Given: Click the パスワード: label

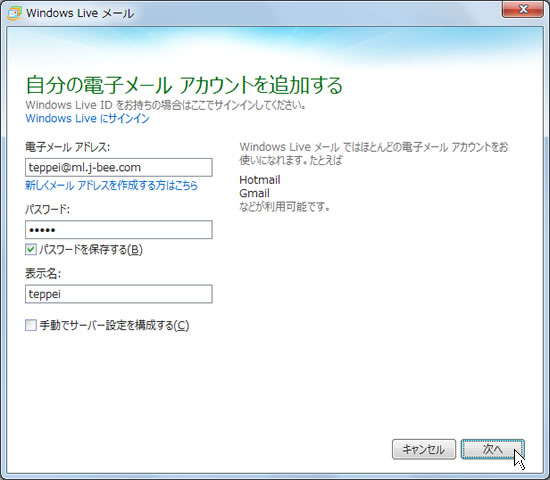Looking at the screenshot, I should 47,209.
